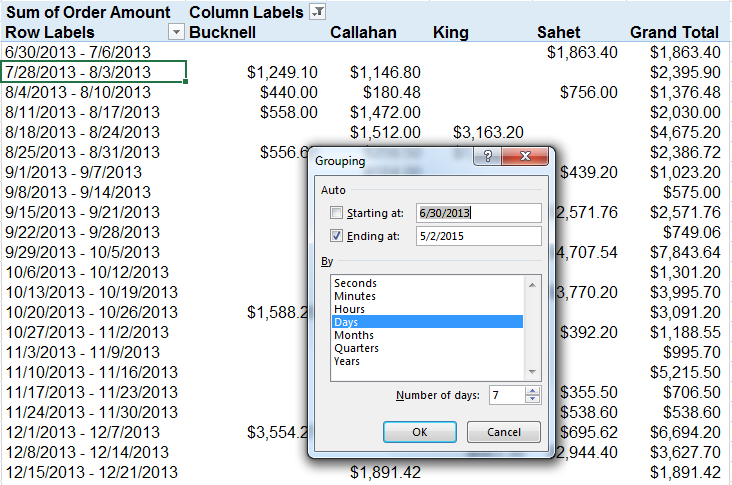This screenshot has width=732, height=485.
Task: Select Sahet value $1,863.40
Action: coord(582,52)
